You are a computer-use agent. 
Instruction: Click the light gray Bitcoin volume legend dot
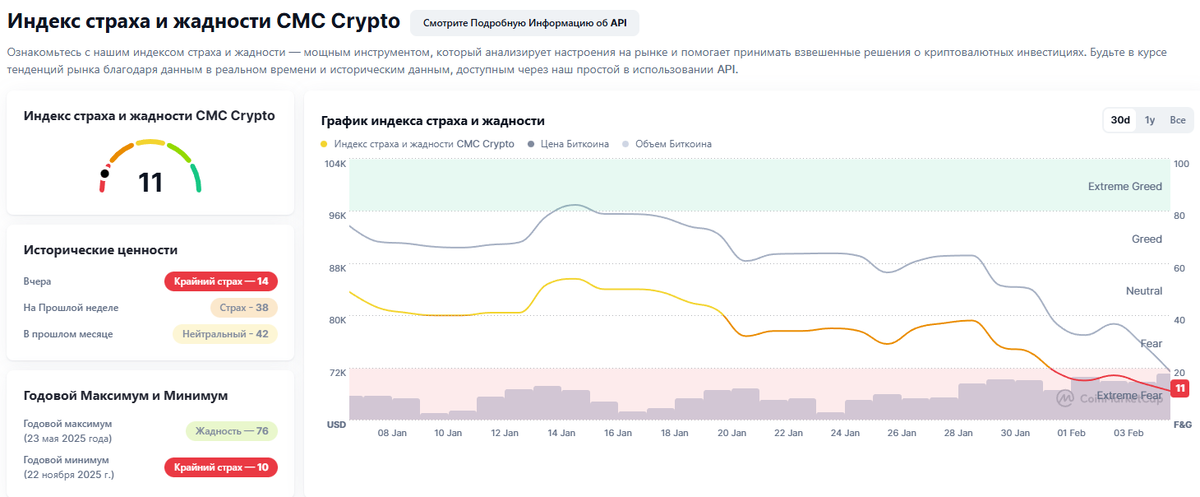click(624, 144)
